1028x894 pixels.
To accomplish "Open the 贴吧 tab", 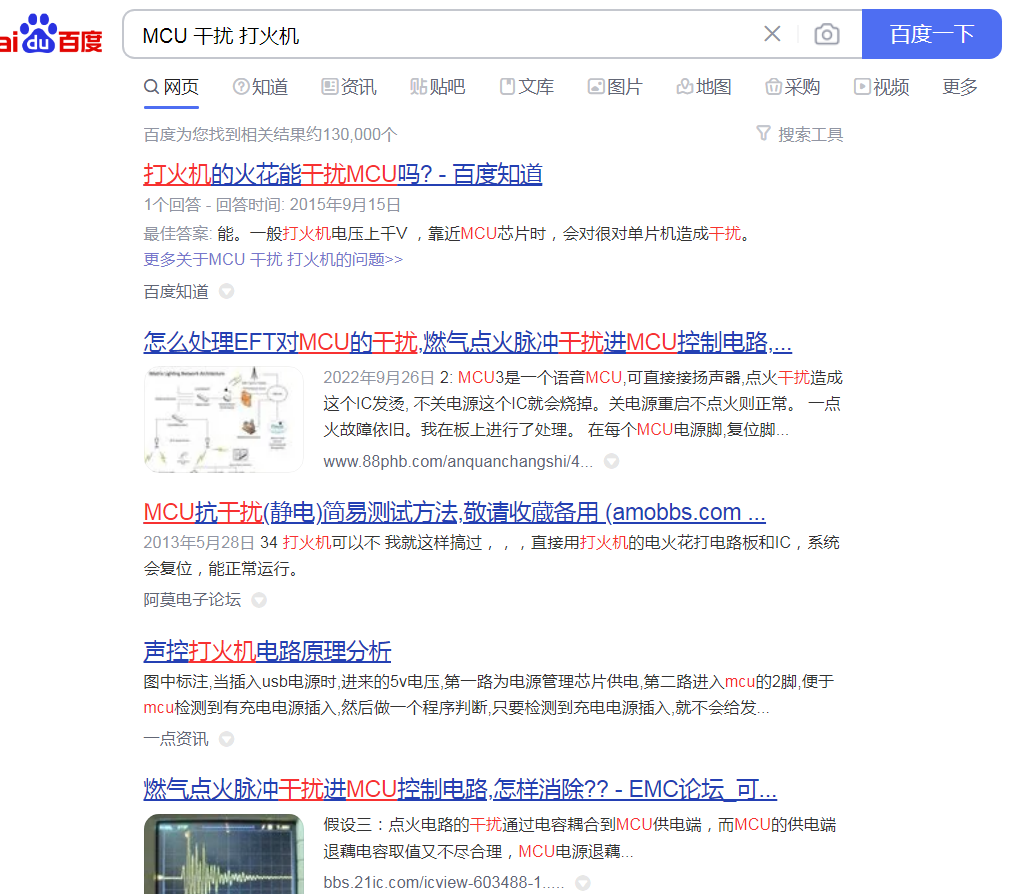I will tap(437, 87).
